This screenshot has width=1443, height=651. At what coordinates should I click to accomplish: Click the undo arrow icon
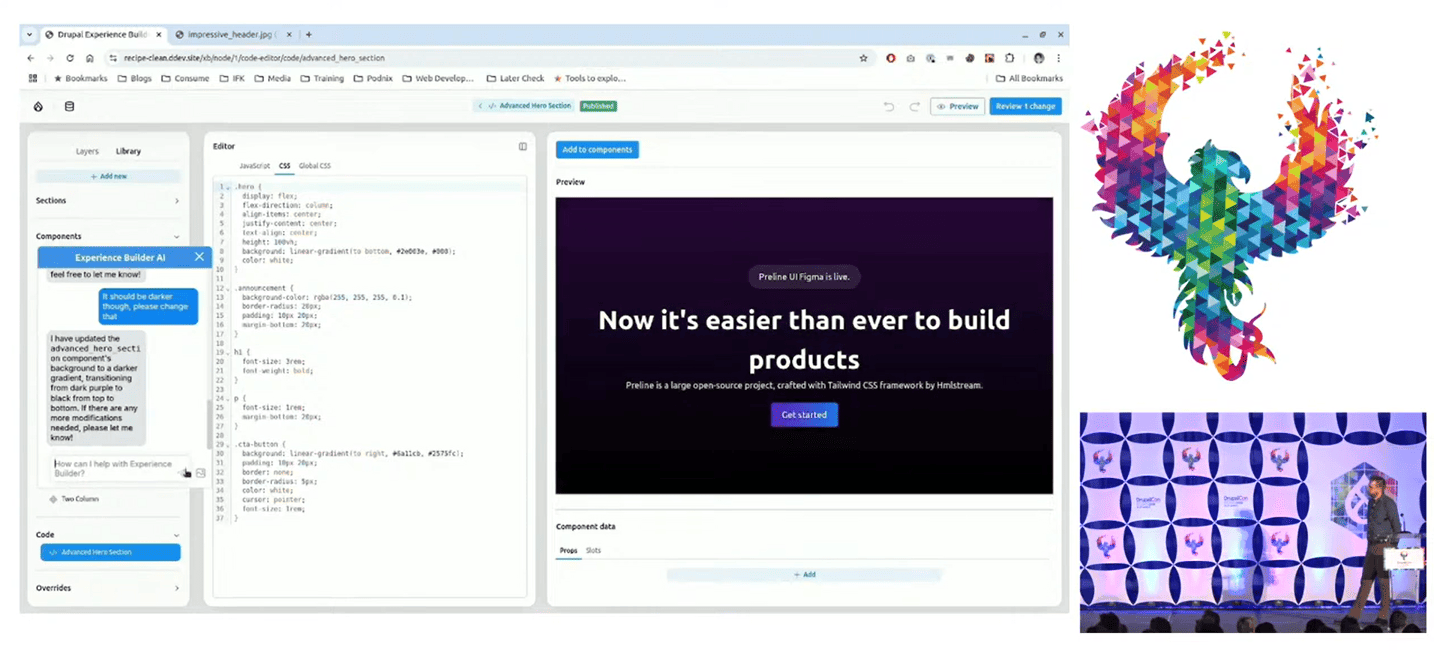(888, 106)
